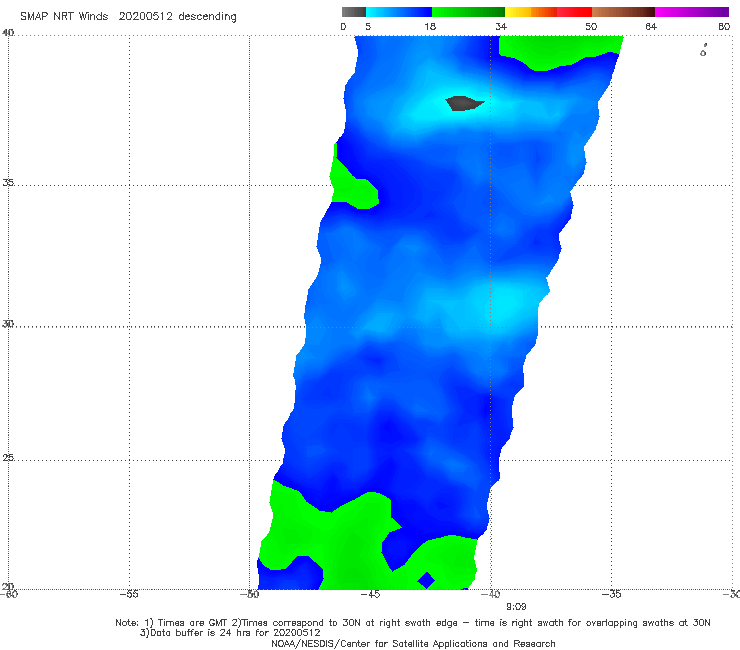This screenshot has height=650, width=740.
Task: Click the color bar label '5'
Action: pyautogui.click(x=368, y=27)
